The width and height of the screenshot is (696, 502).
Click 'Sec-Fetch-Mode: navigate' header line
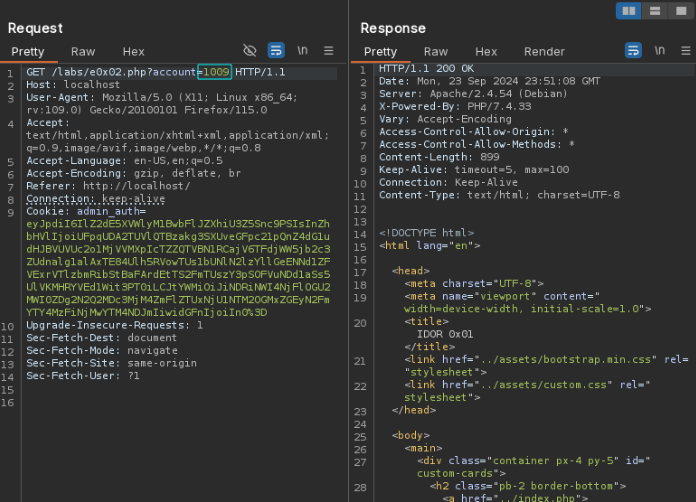pyautogui.click(x=102, y=351)
